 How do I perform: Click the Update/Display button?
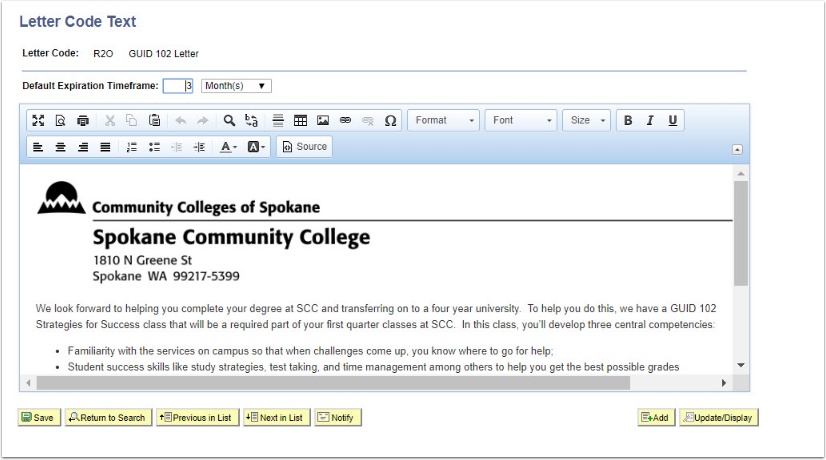point(719,417)
